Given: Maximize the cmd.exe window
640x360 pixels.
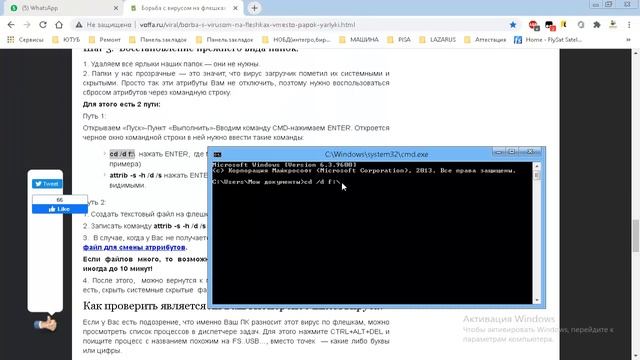Looking at the screenshot, I should 511,152.
